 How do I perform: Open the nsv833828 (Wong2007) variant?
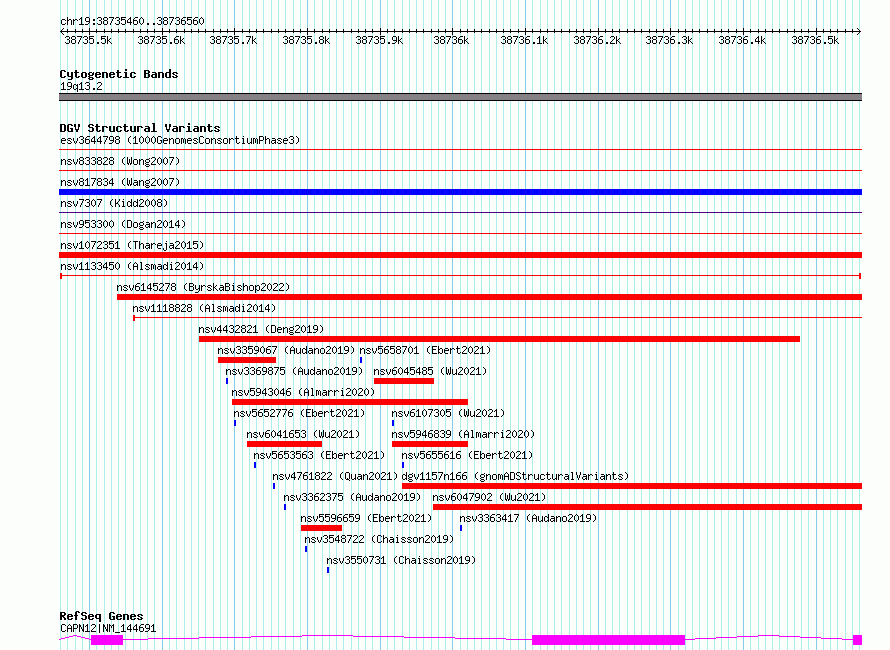[120, 161]
